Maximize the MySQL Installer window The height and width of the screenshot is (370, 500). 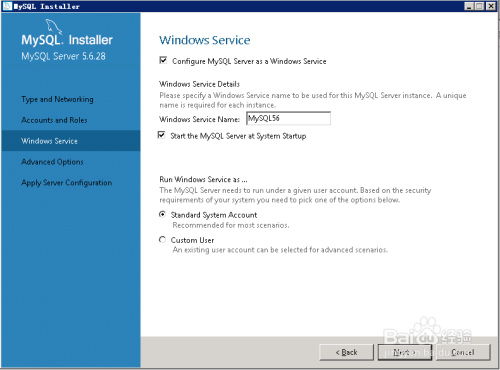point(479,6)
